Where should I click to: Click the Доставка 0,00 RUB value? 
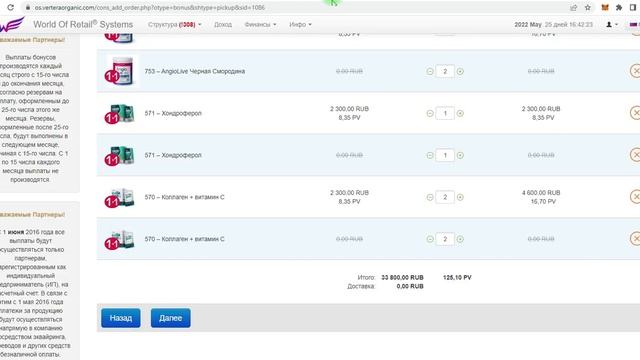pyautogui.click(x=410, y=287)
